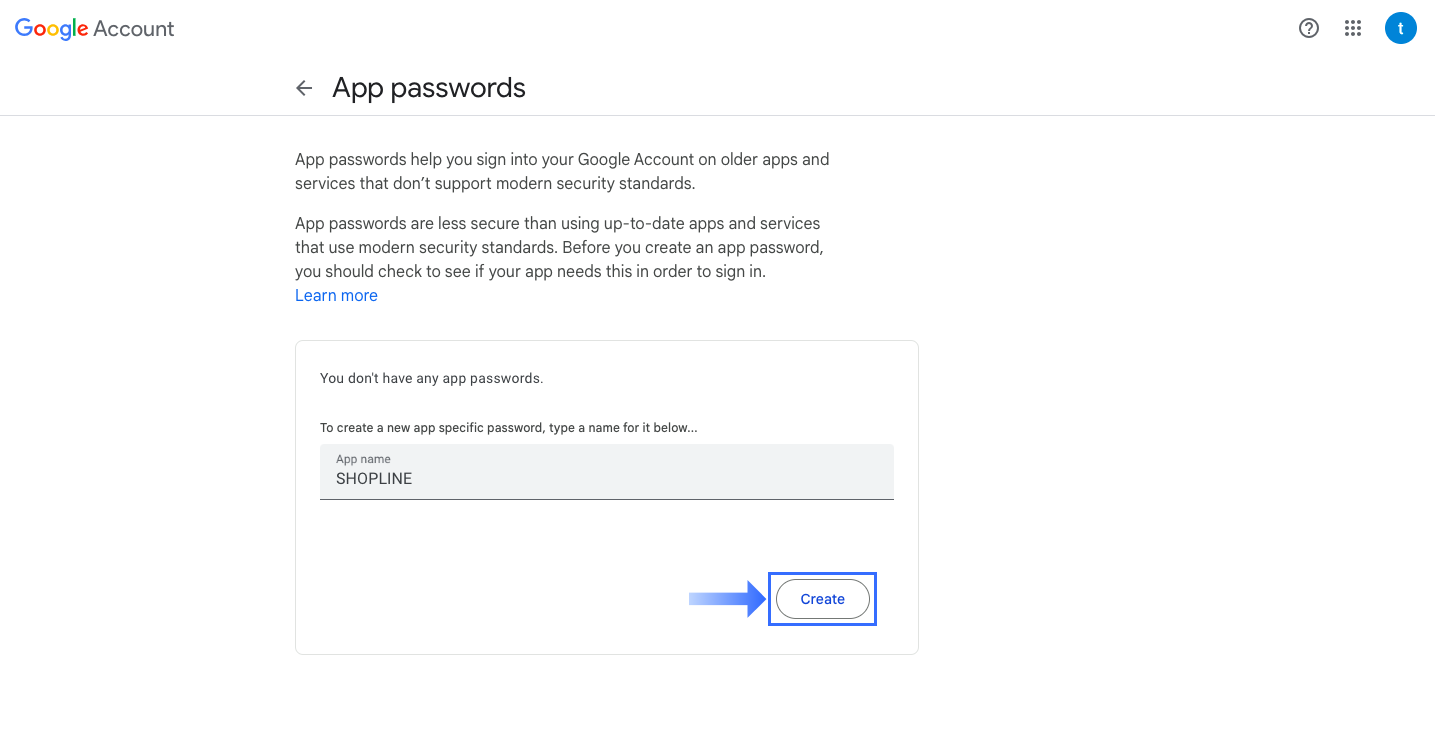
Task: Click the blue profile avatar with letter t
Action: point(1400,28)
